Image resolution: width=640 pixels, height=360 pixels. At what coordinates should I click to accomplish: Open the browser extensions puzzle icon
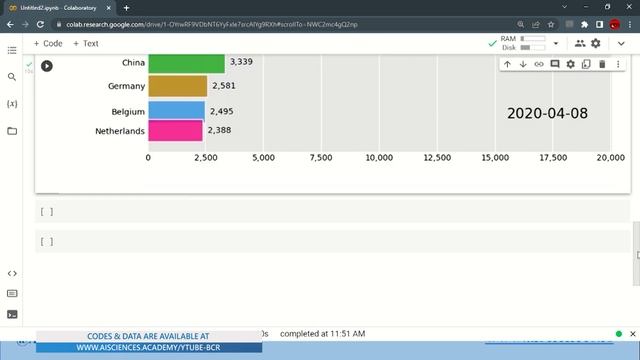pos(584,24)
